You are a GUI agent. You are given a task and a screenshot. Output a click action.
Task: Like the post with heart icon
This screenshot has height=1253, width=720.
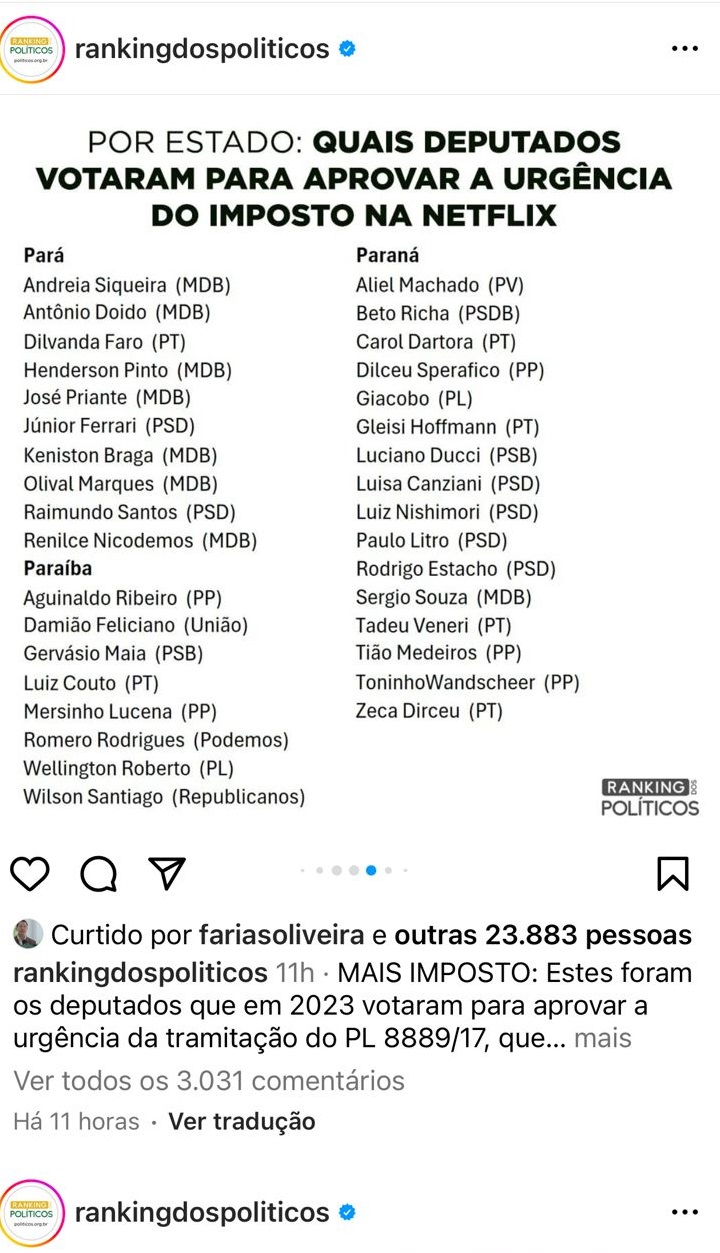pos(31,873)
